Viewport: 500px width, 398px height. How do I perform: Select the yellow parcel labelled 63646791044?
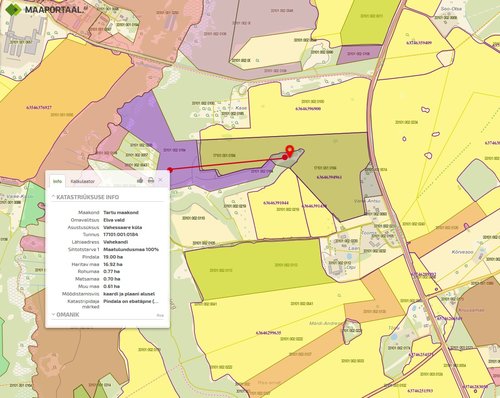pos(276,203)
